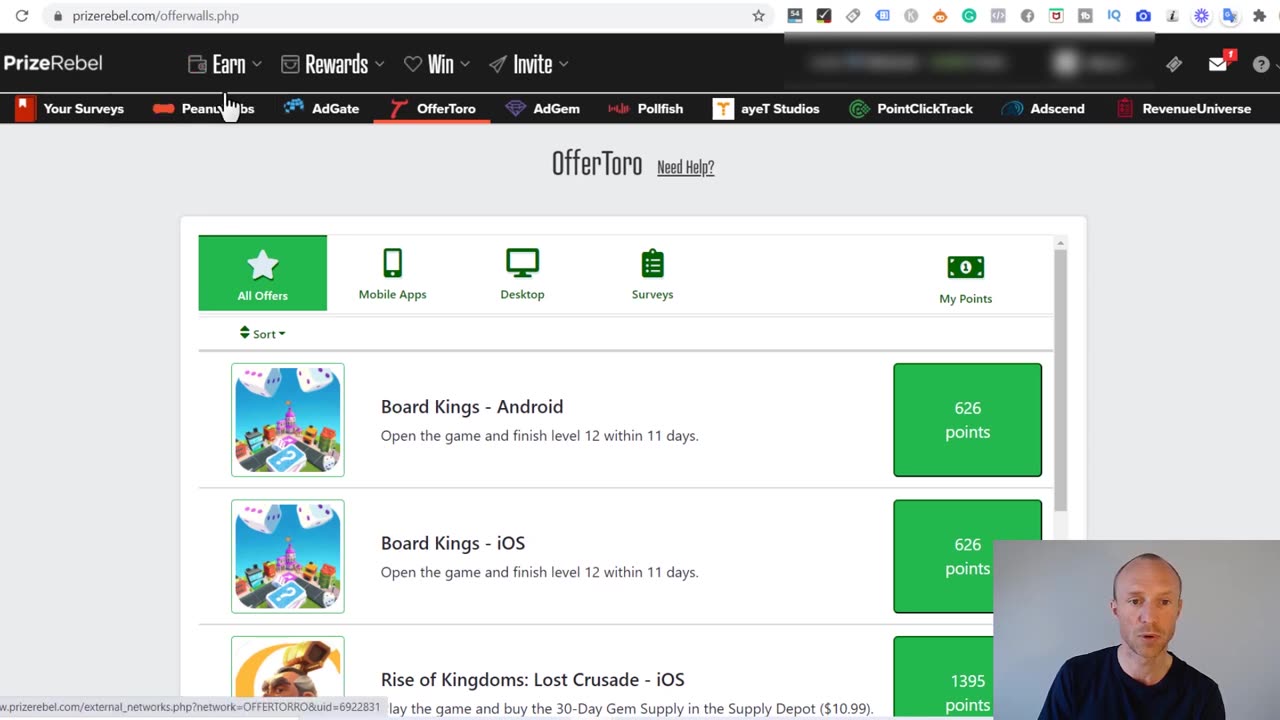Open the help question mark icon

coord(1261,64)
